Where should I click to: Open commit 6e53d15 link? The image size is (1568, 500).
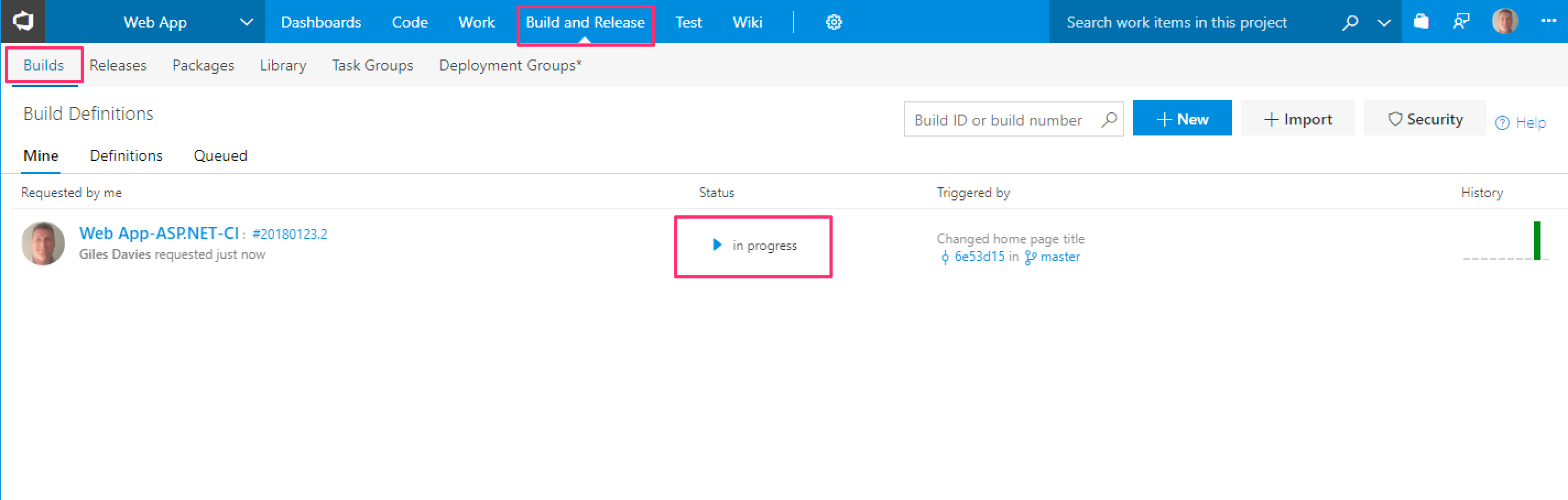979,257
